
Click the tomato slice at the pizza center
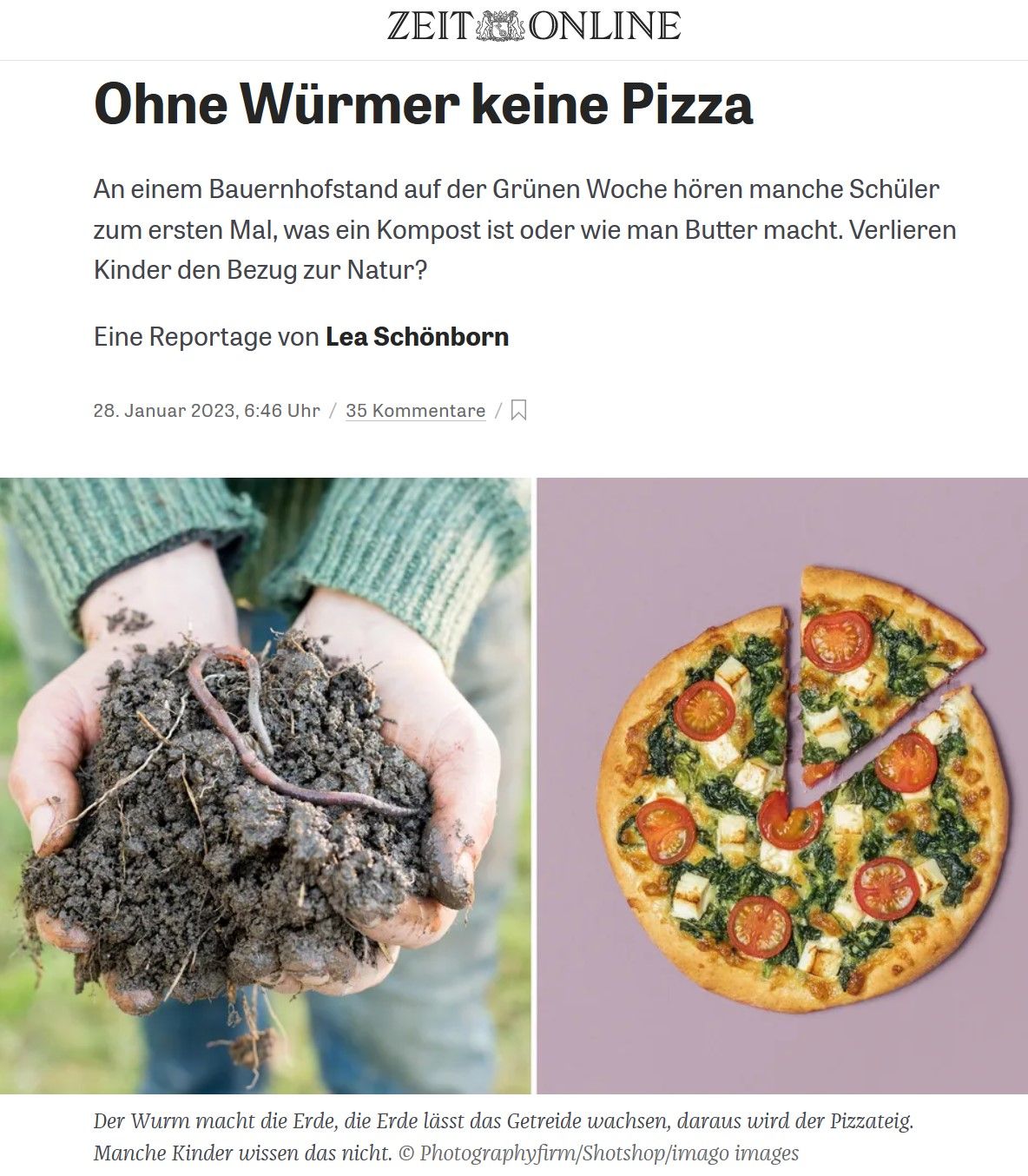point(790,820)
